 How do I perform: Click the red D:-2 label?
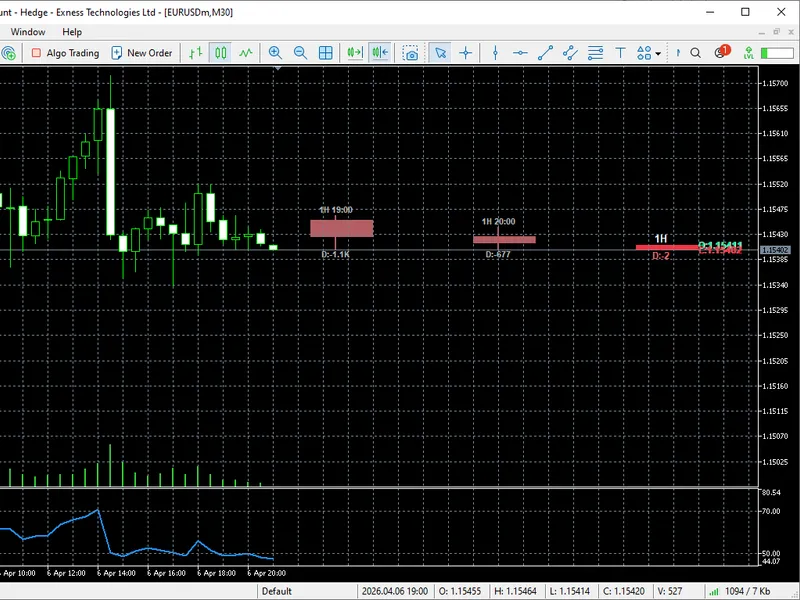coord(661,256)
